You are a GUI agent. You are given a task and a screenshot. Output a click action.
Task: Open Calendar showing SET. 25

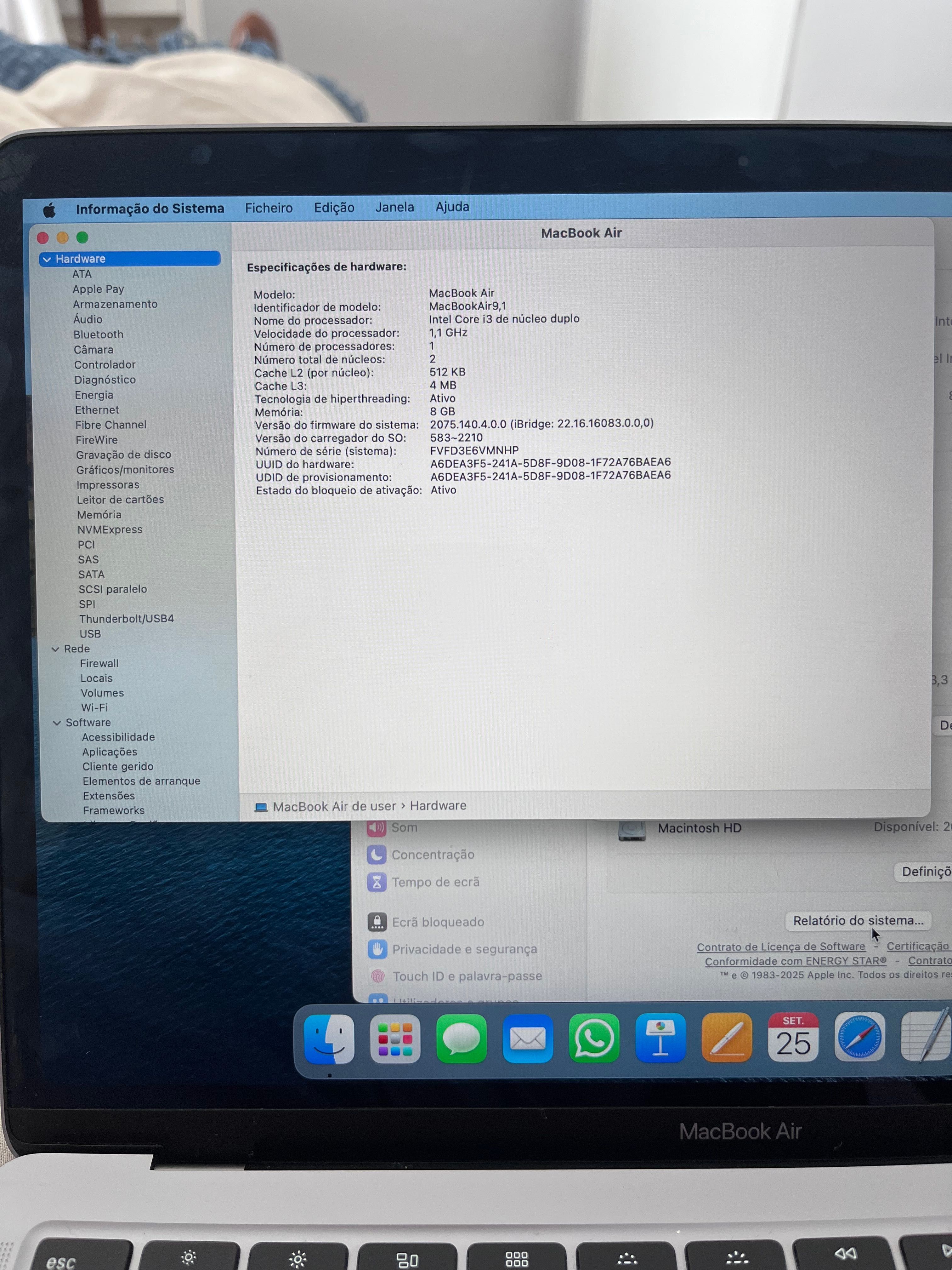click(x=793, y=1037)
